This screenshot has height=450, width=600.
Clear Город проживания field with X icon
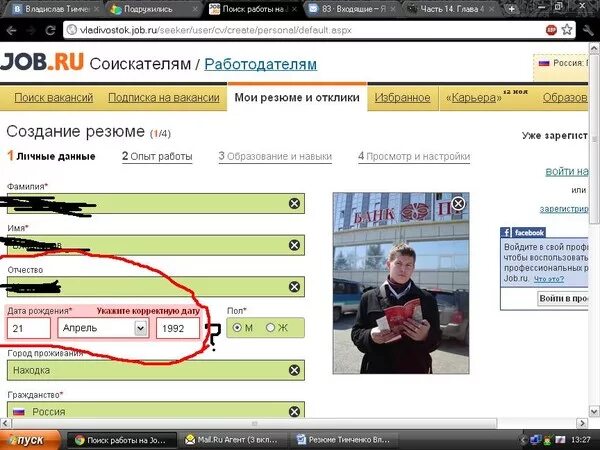click(294, 370)
